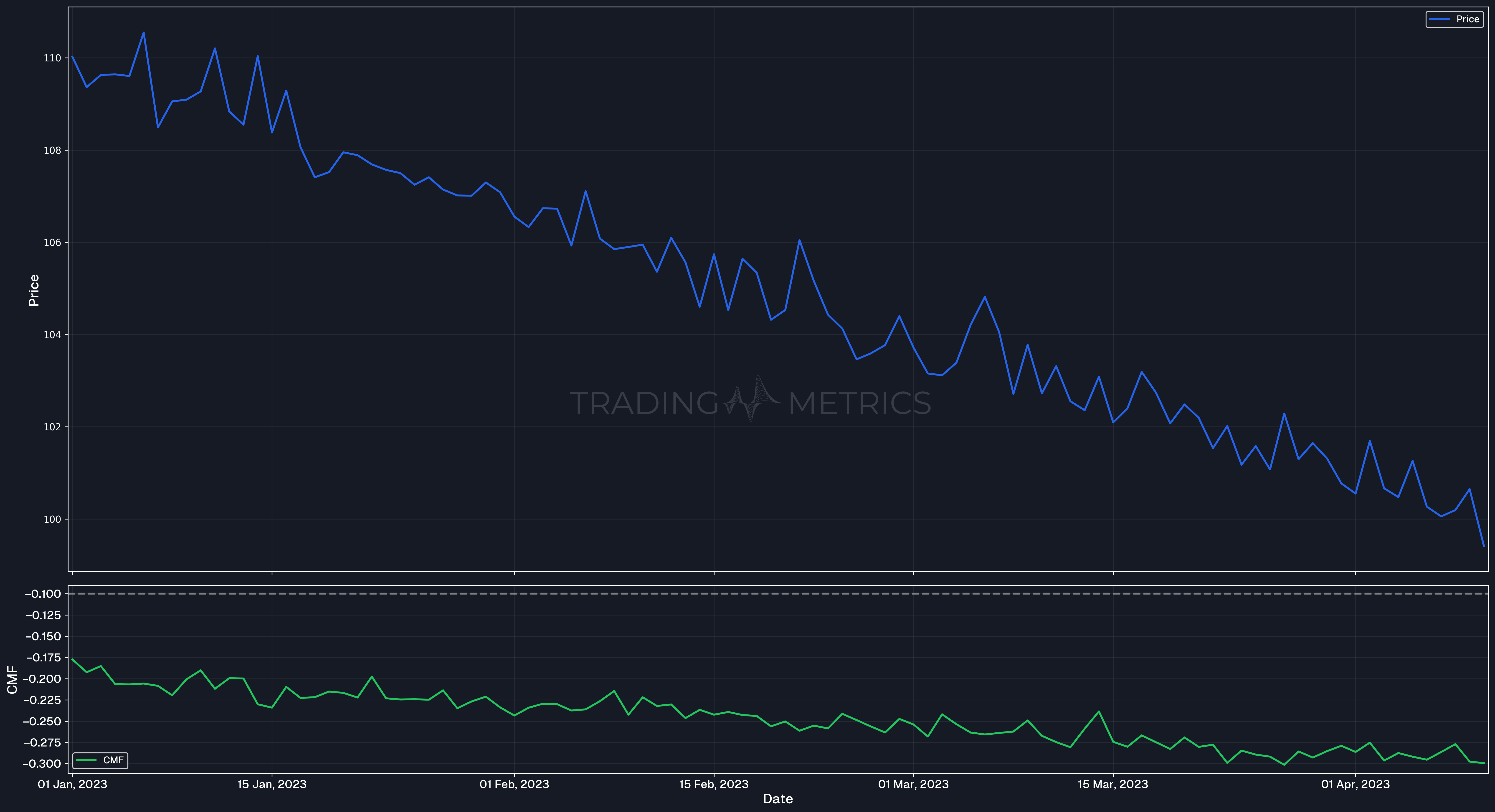Click the '−0.275' CMF axis label
The width and height of the screenshot is (1495, 812).
[x=42, y=742]
